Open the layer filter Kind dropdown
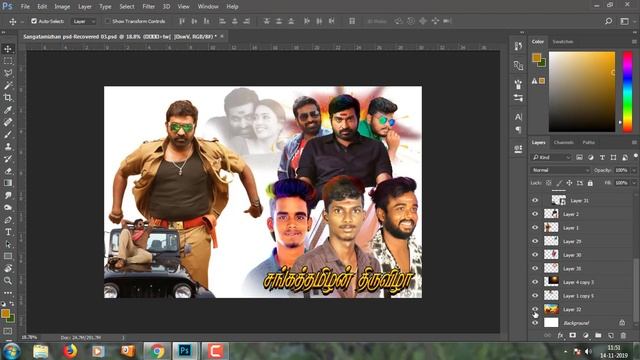Image resolution: width=640 pixels, height=360 pixels. point(551,158)
